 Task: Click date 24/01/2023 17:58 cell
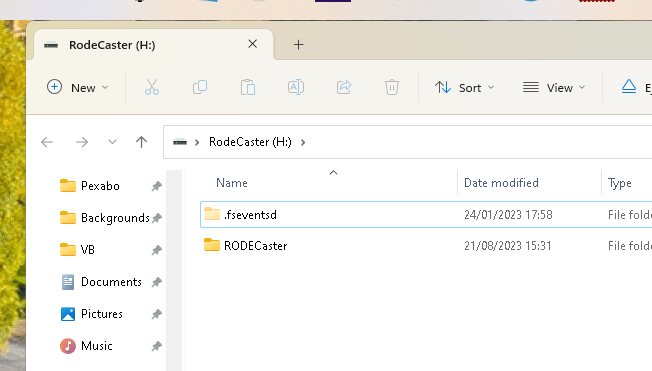pos(508,215)
